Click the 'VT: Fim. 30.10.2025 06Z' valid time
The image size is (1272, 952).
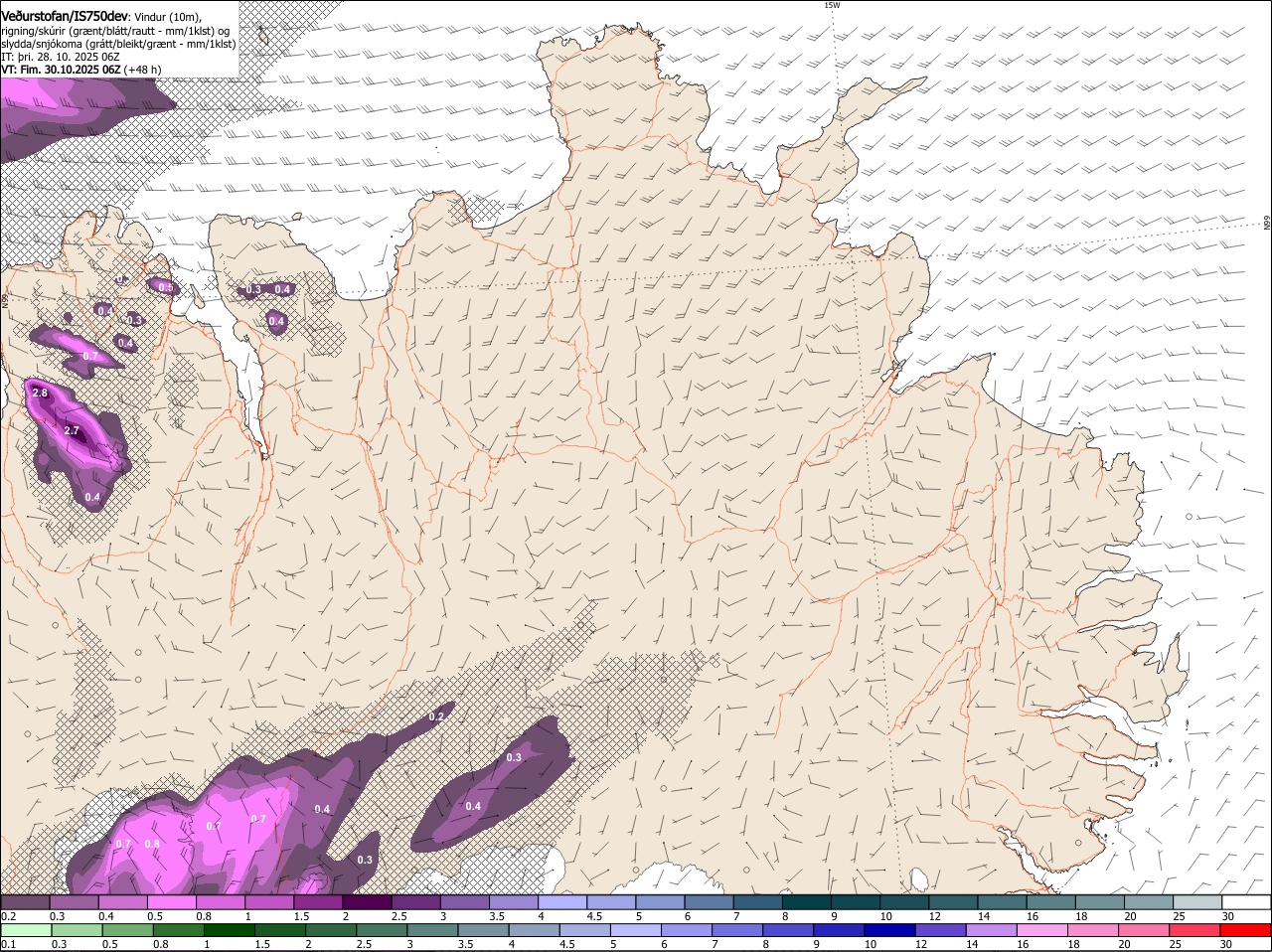[61, 70]
